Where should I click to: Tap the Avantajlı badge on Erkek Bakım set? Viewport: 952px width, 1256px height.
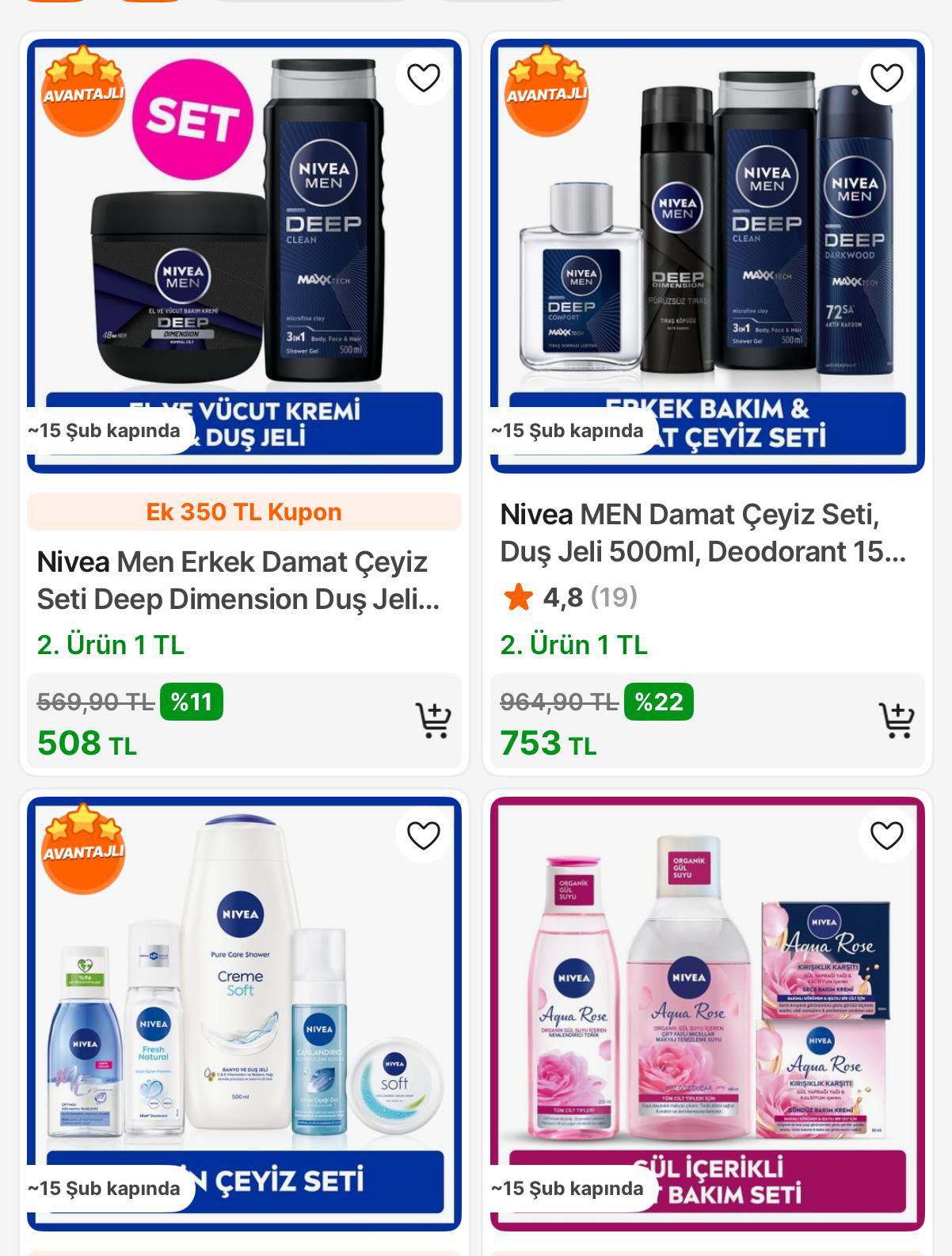(x=546, y=90)
